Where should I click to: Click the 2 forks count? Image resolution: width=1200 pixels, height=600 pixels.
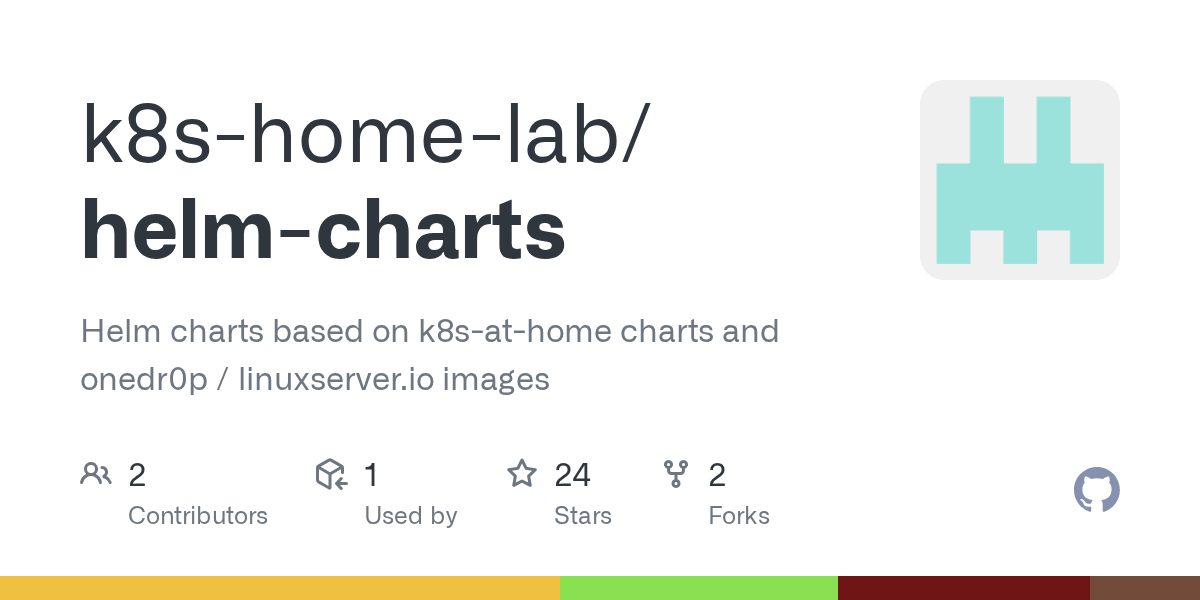(717, 475)
